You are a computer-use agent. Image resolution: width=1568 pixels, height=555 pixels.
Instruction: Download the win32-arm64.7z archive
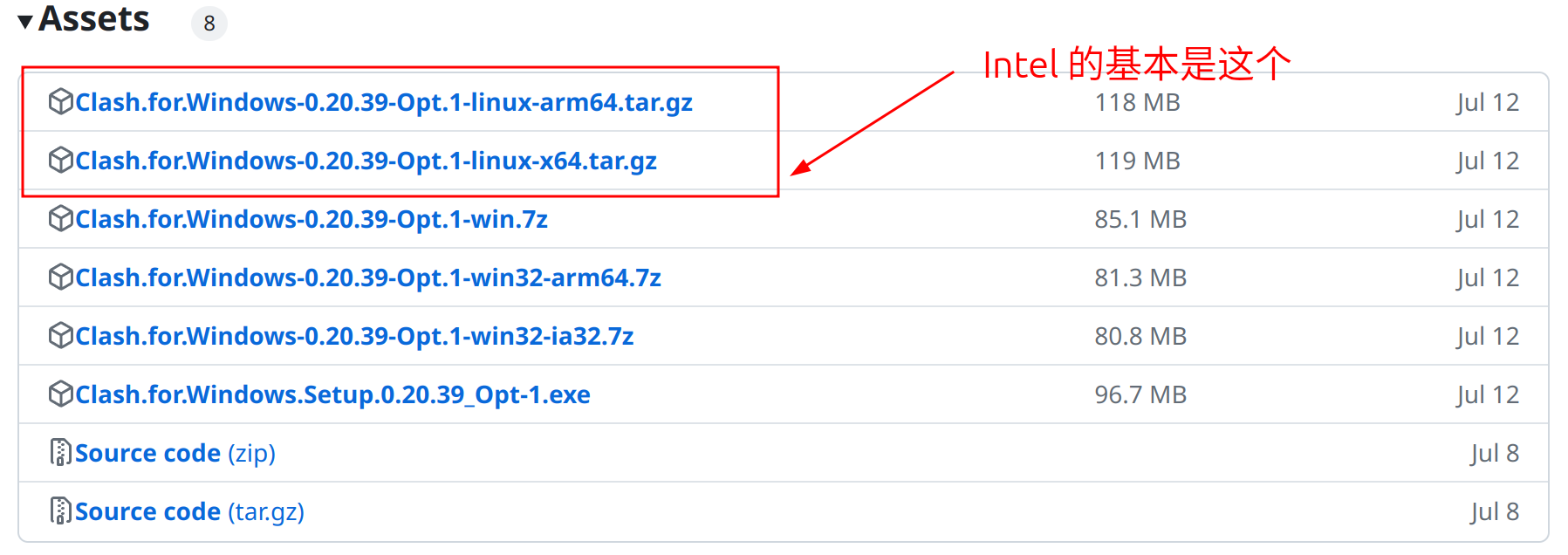point(368,278)
